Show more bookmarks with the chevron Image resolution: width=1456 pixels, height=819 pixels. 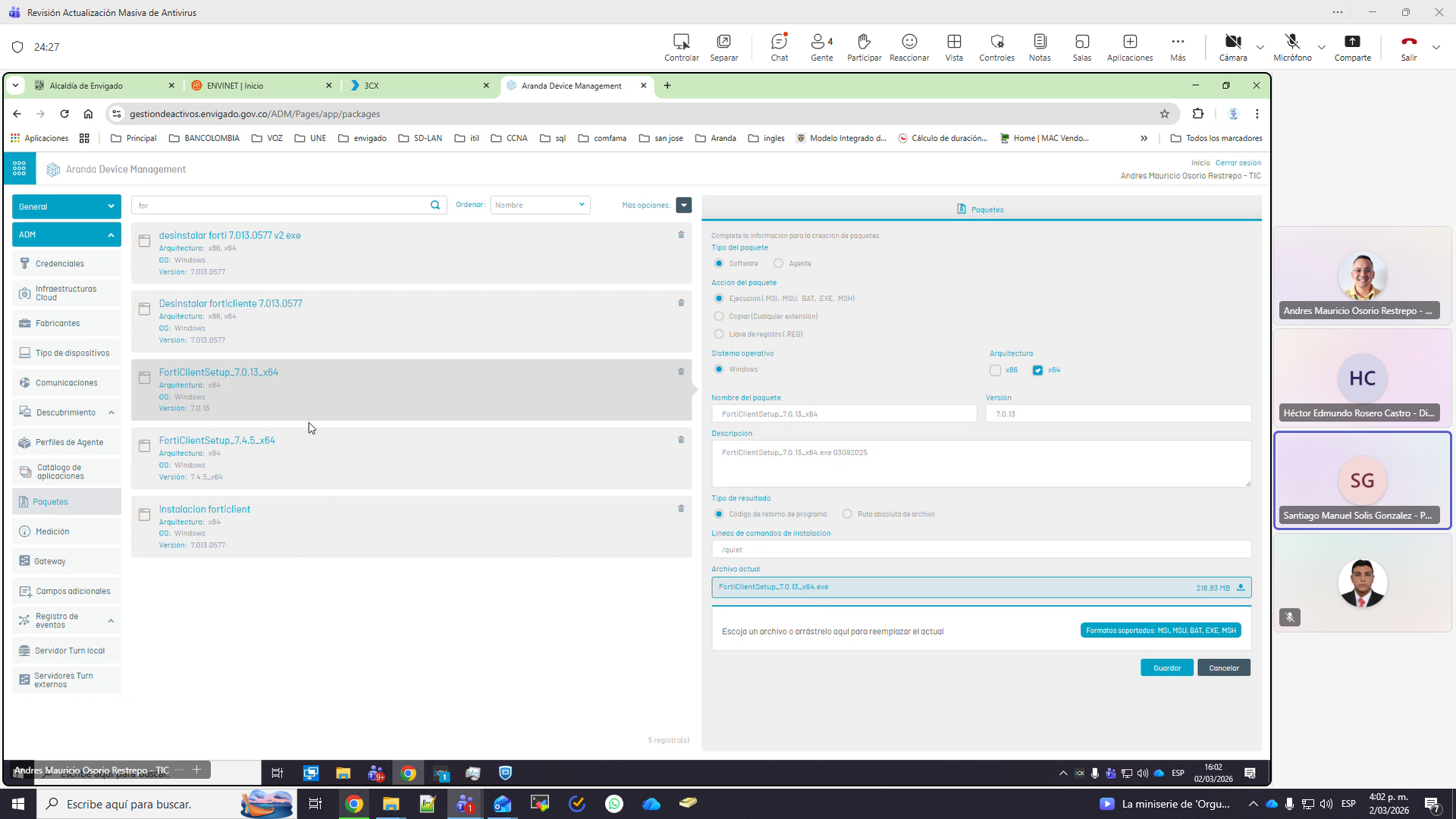(1144, 139)
